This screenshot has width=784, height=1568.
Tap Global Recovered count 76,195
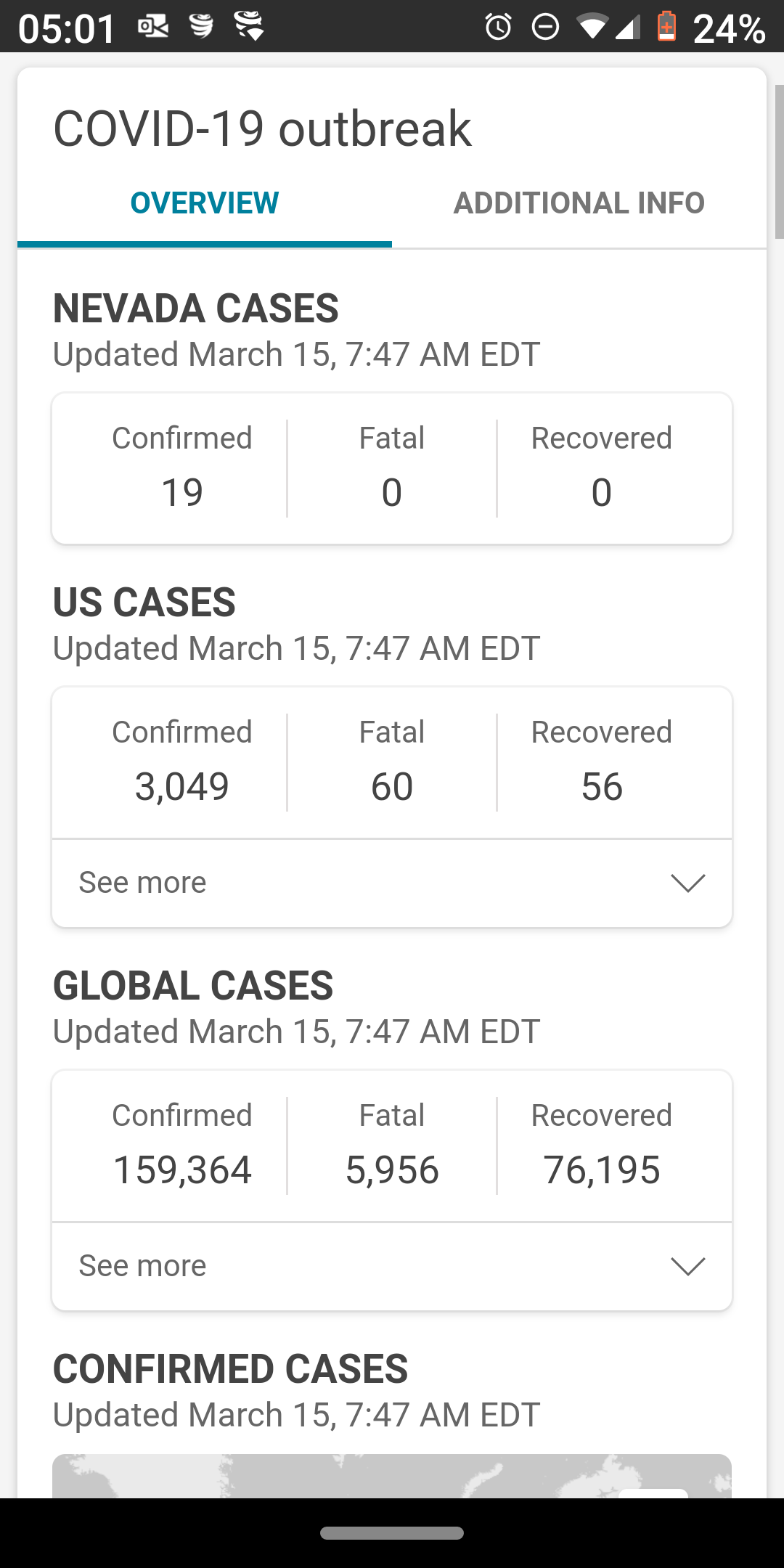click(x=602, y=1169)
